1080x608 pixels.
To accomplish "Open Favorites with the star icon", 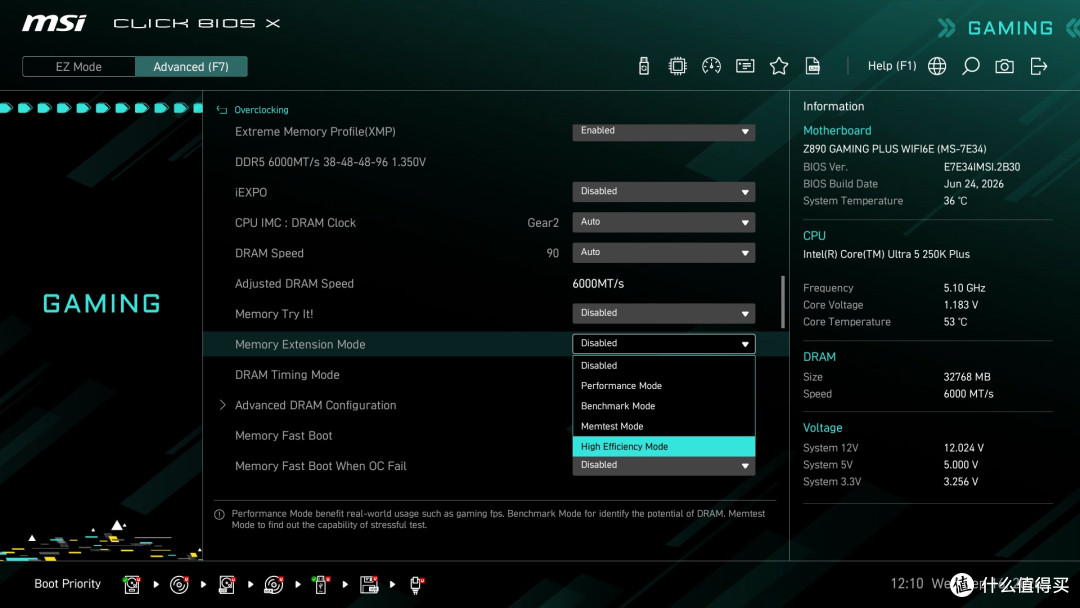I will (x=779, y=66).
